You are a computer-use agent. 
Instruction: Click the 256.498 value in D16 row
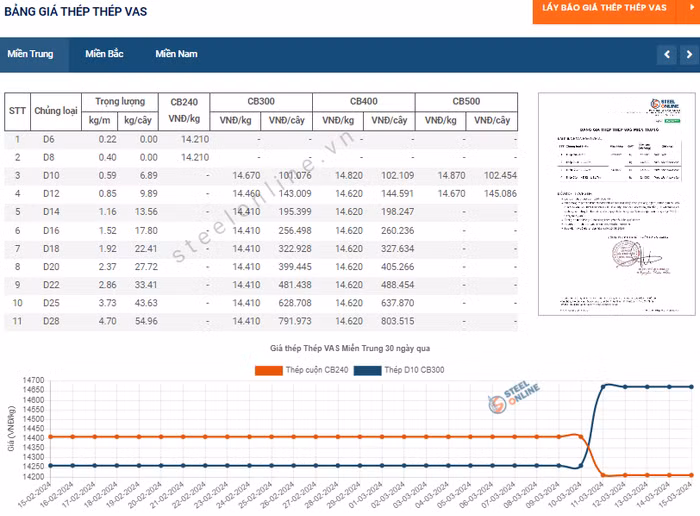pos(295,231)
